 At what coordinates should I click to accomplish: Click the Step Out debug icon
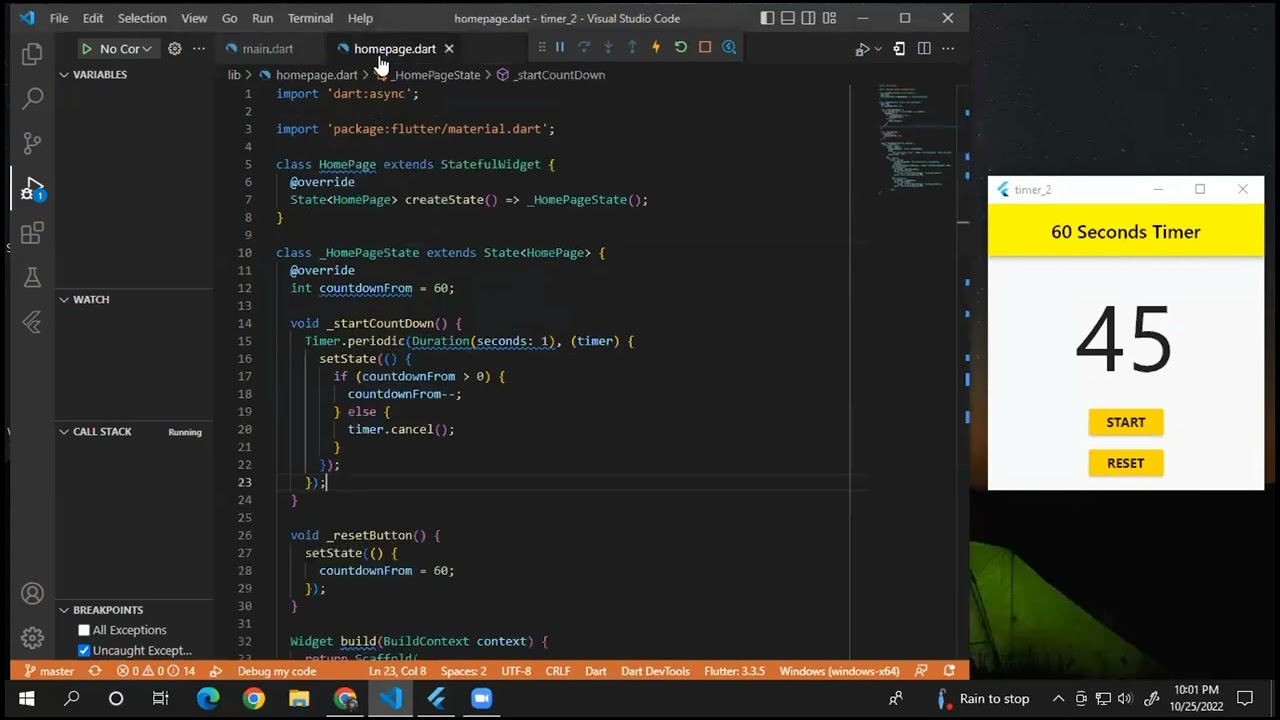(x=632, y=47)
